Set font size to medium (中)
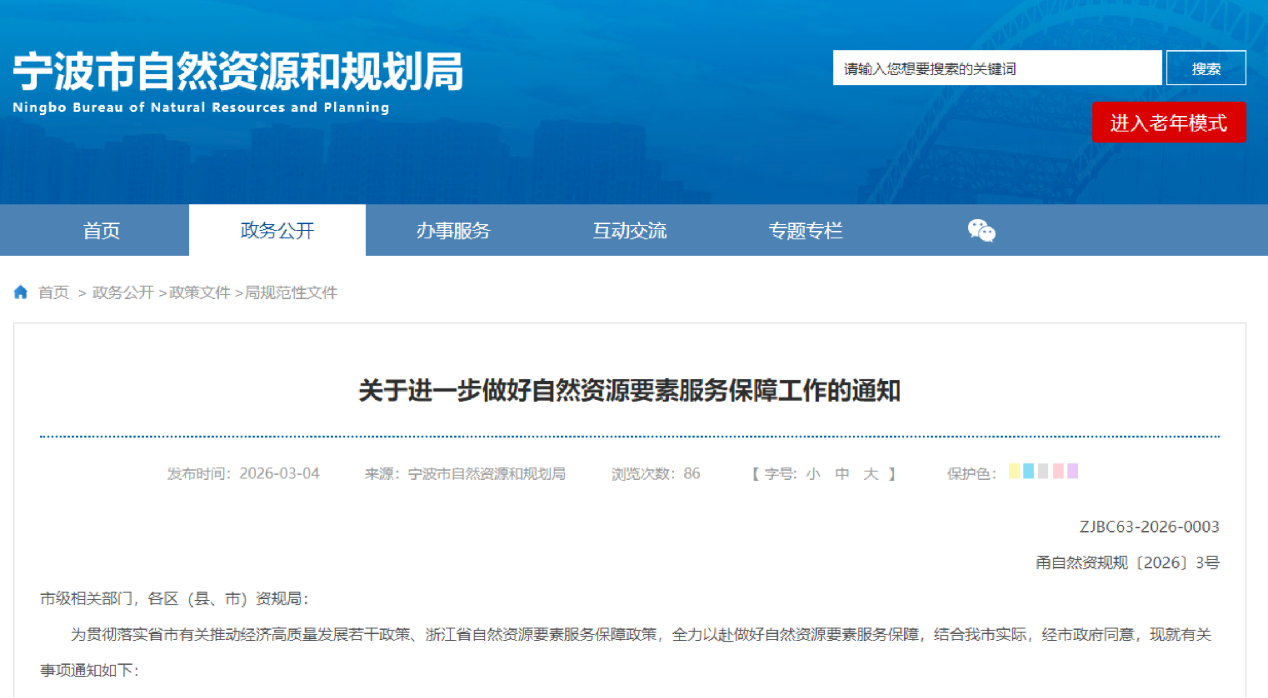Image resolution: width=1268 pixels, height=698 pixels. 842,474
